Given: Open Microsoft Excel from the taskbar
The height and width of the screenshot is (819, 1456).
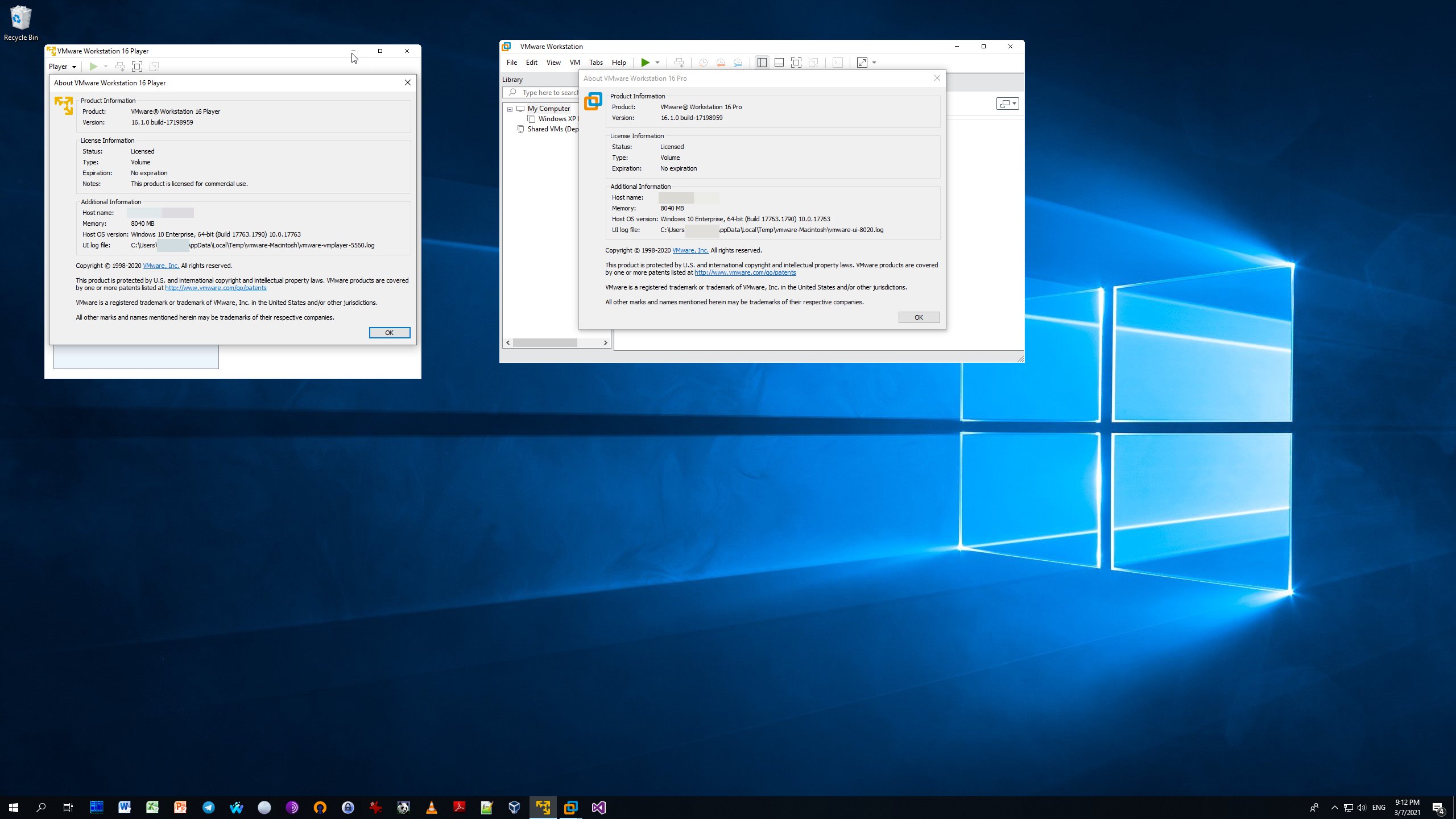Looking at the screenshot, I should coord(152,808).
